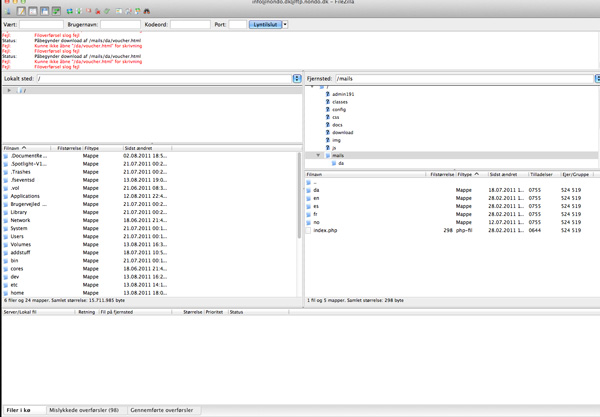This screenshot has width=600, height=417.
Task: Click the Lyntilslut quickconnect button
Action: pyautogui.click(x=265, y=24)
